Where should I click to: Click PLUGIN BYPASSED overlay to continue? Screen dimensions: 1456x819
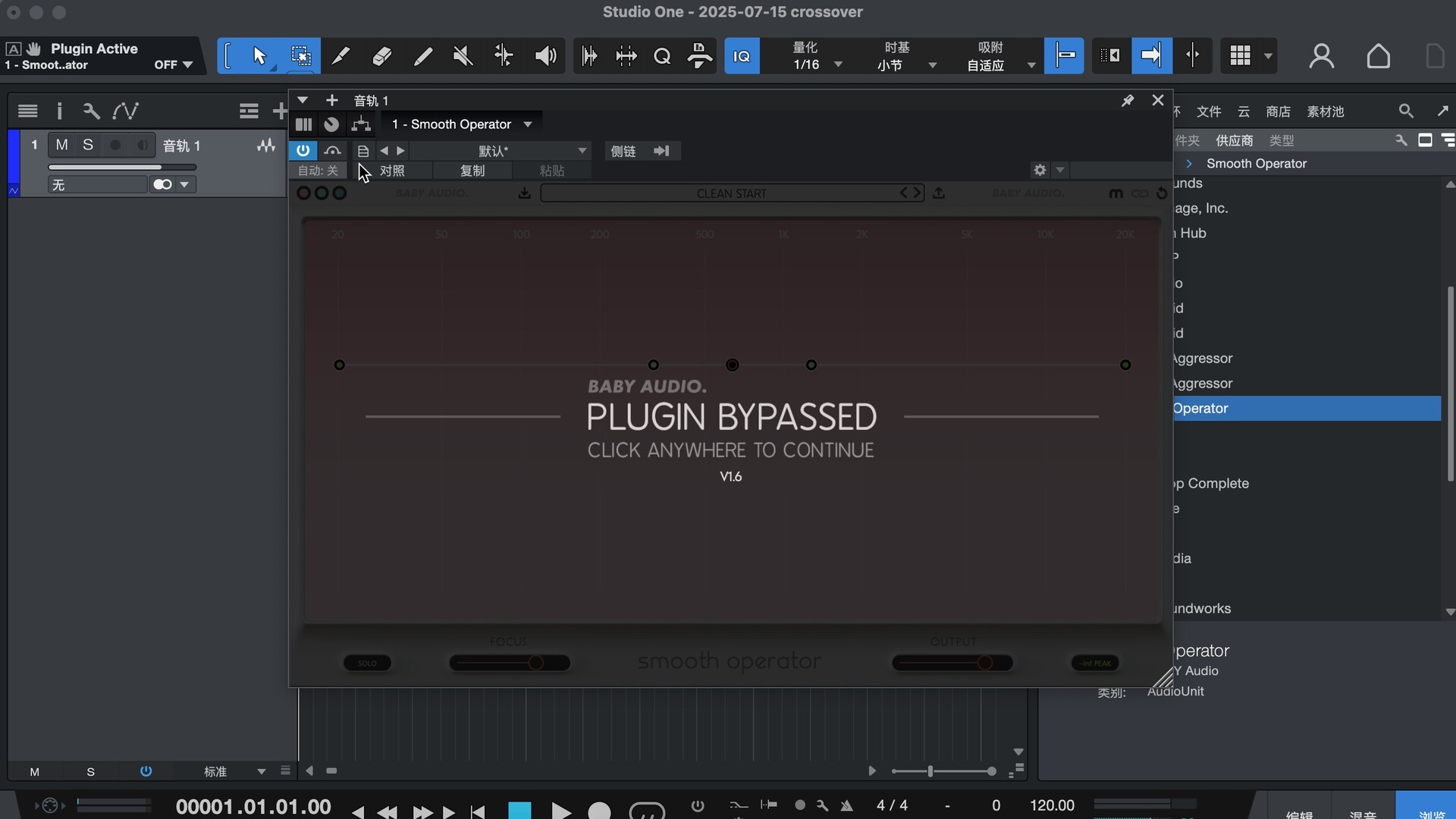pos(731,417)
